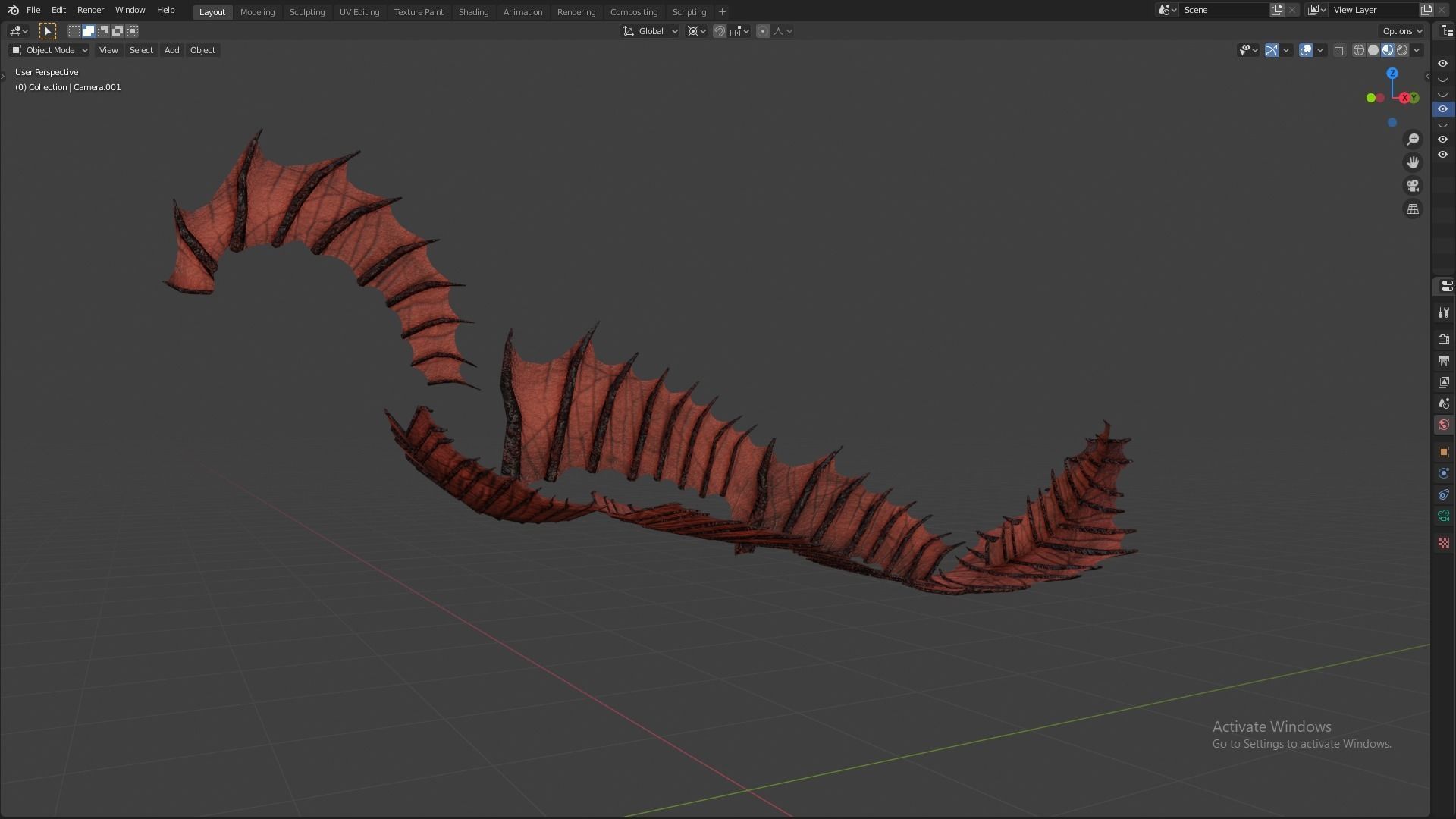Open selectability and visibility dropdown

tap(1248, 50)
